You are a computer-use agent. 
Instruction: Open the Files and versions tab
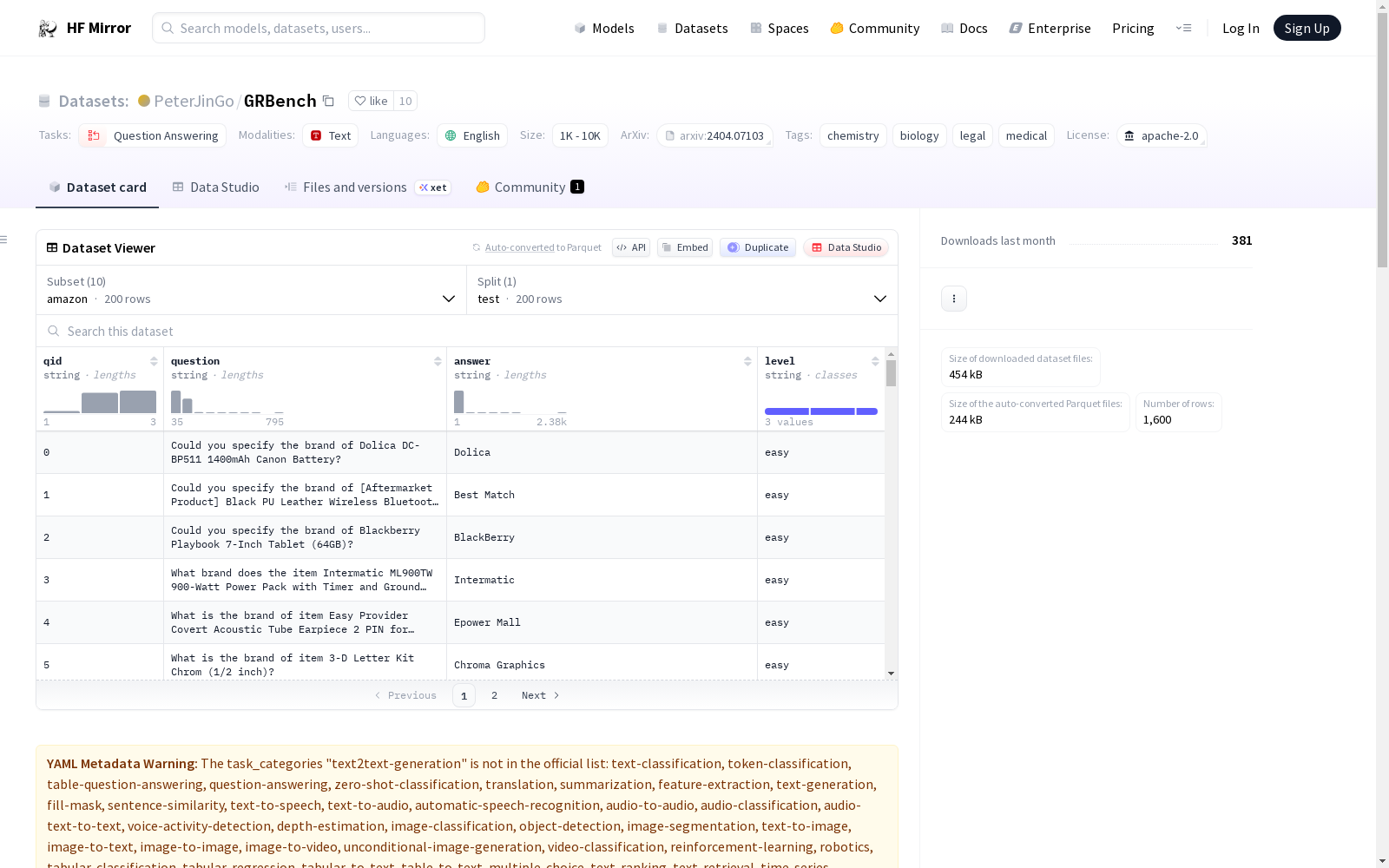tap(367, 187)
